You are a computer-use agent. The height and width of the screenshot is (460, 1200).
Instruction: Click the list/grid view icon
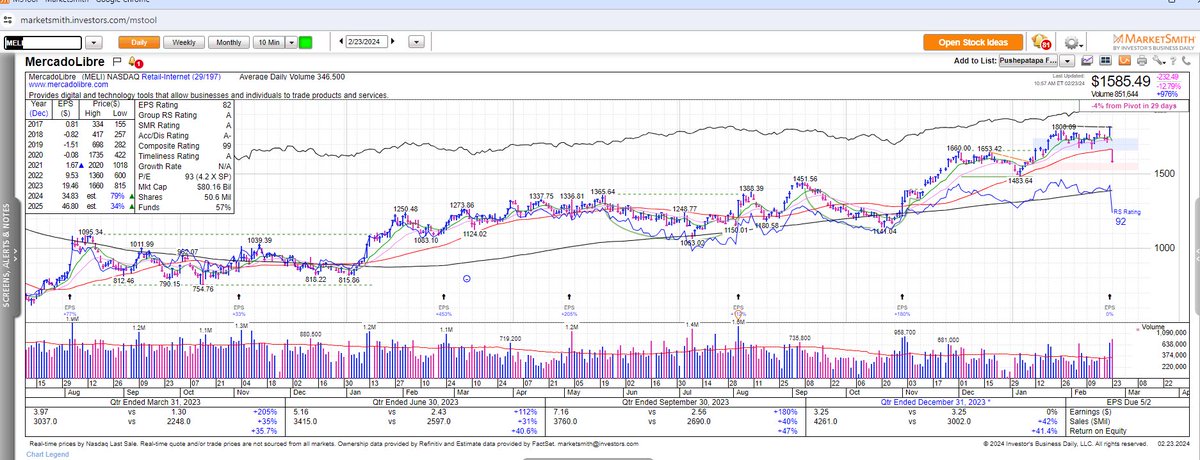coord(1105,61)
